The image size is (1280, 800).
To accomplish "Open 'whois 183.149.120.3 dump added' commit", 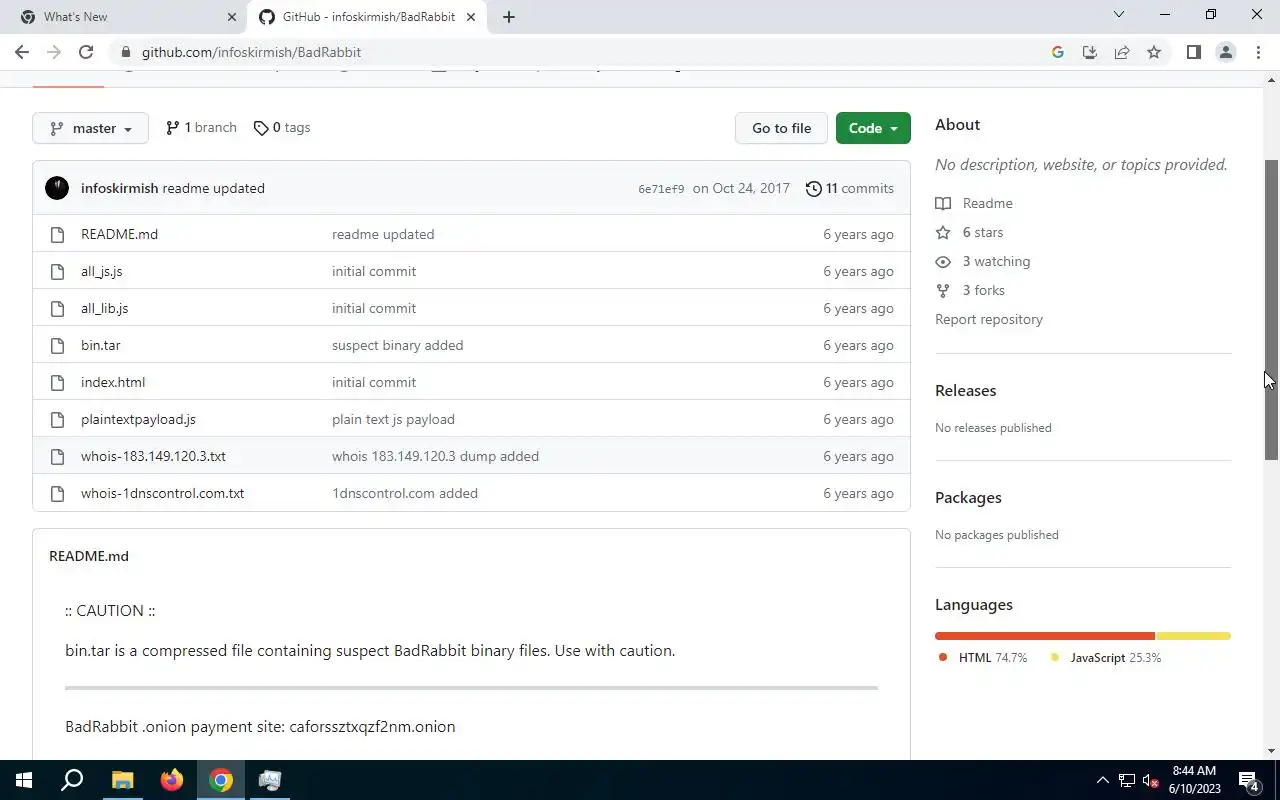I will [x=435, y=456].
